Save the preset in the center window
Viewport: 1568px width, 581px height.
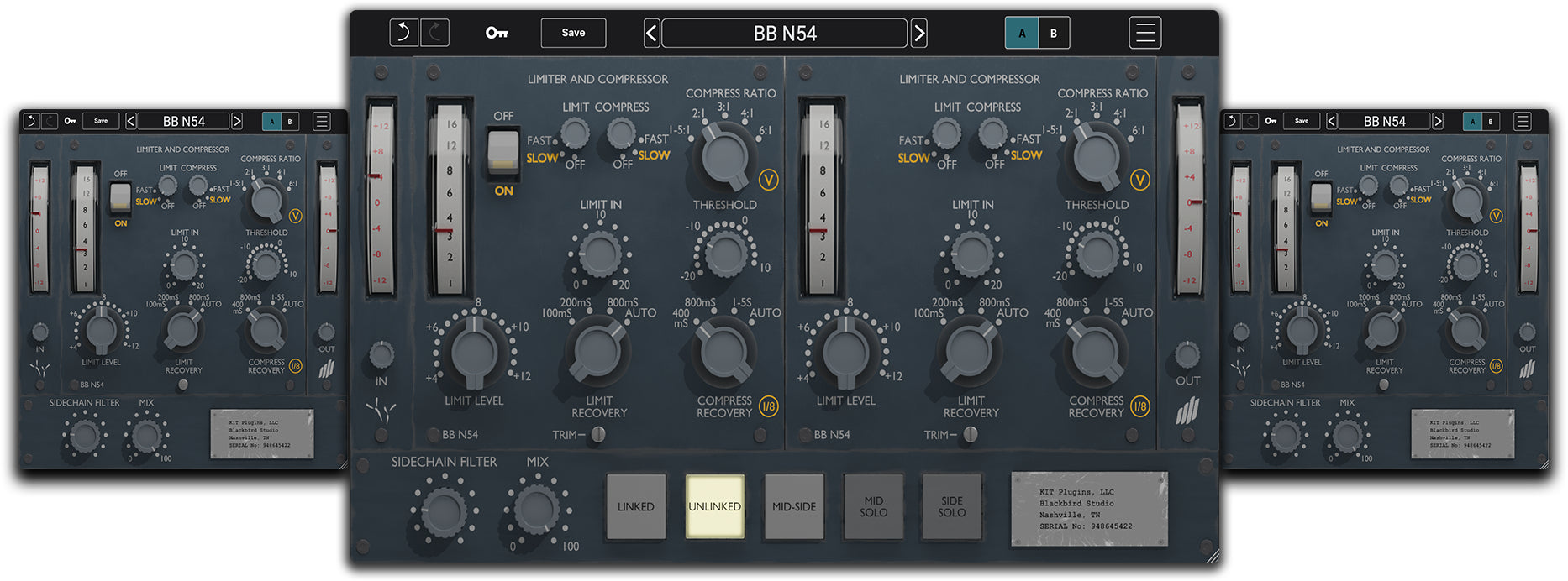point(573,33)
